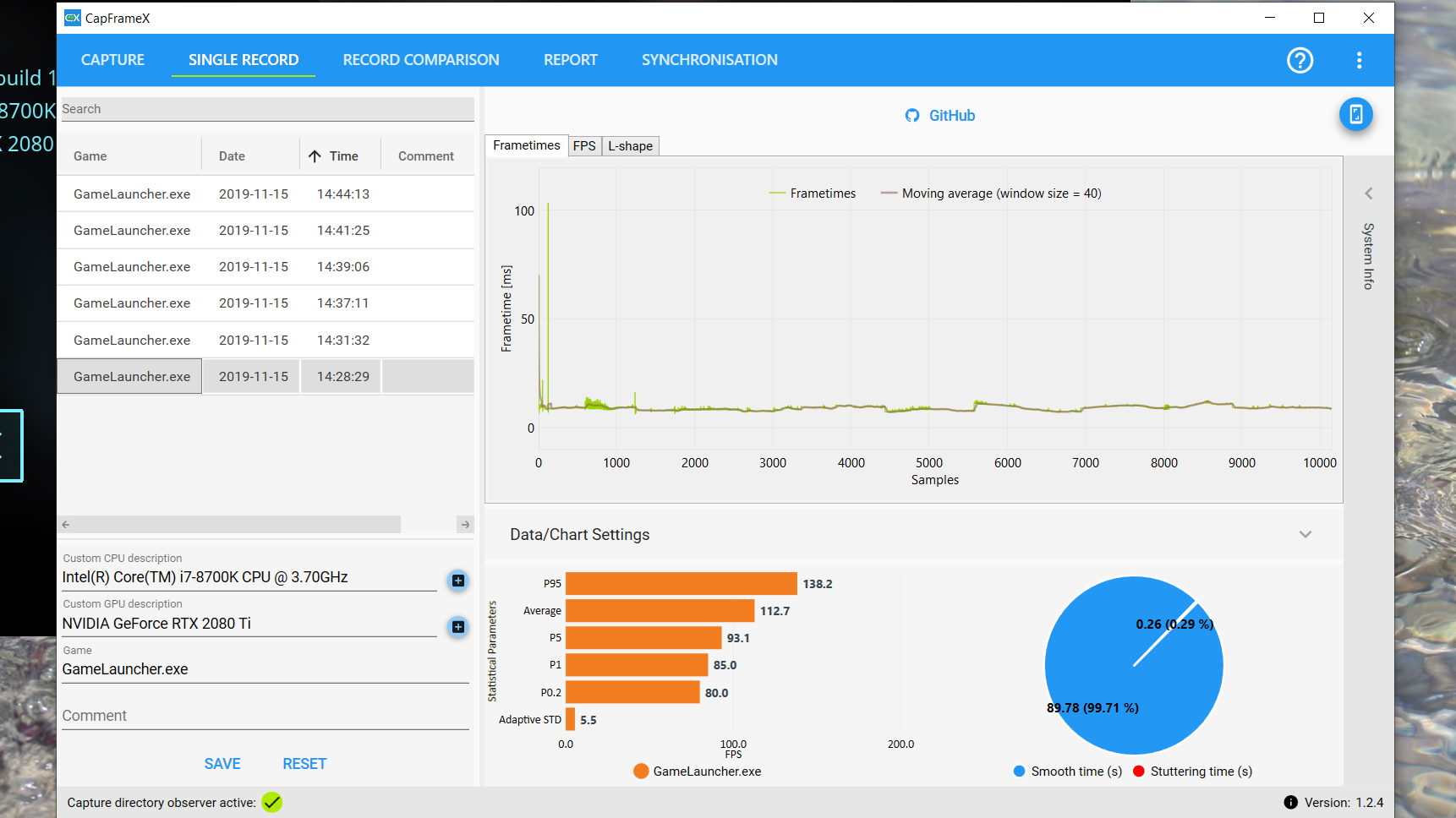Edit the Custom CPU description field

[249, 578]
